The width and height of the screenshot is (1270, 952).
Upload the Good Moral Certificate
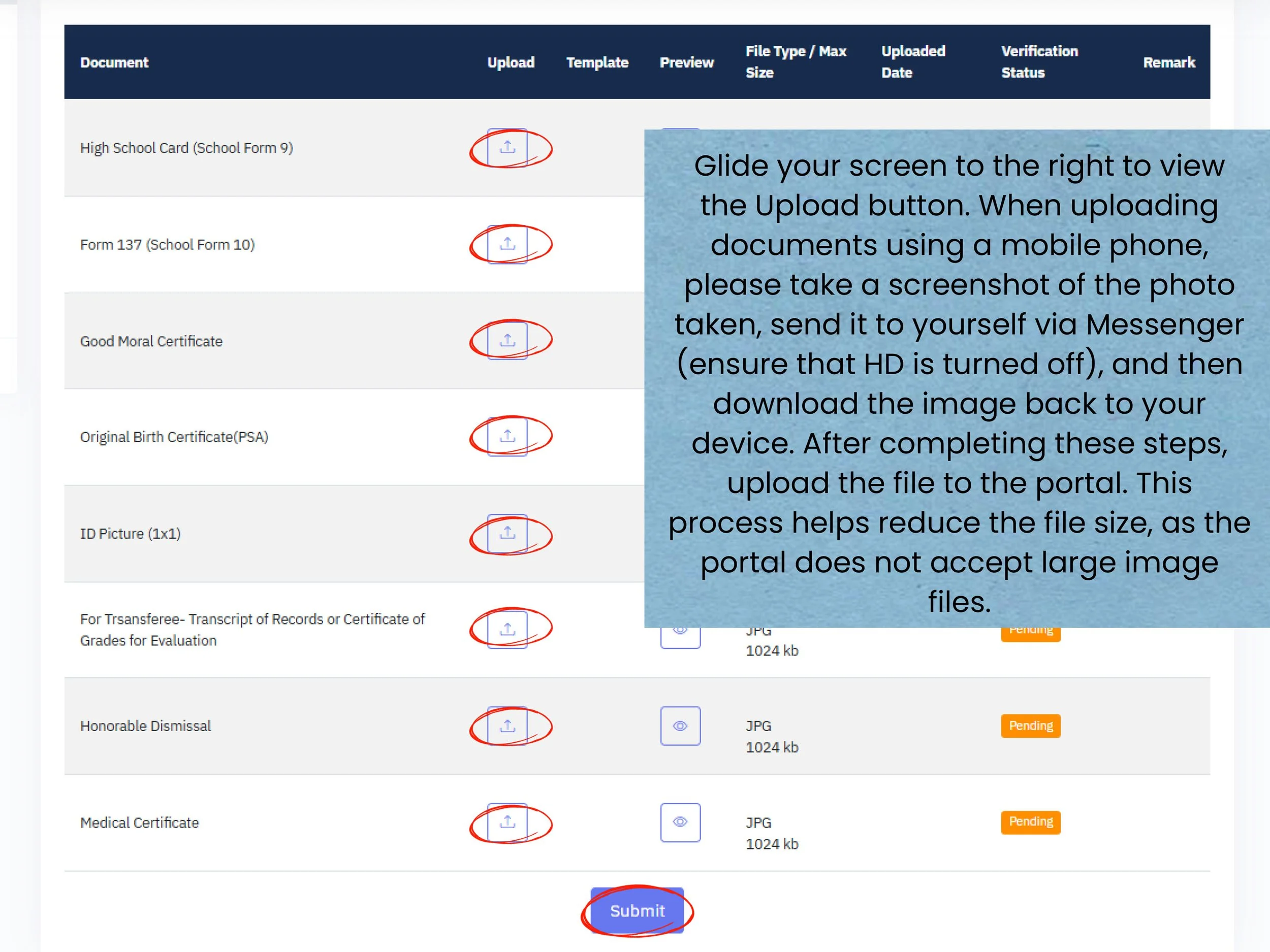[x=508, y=339]
